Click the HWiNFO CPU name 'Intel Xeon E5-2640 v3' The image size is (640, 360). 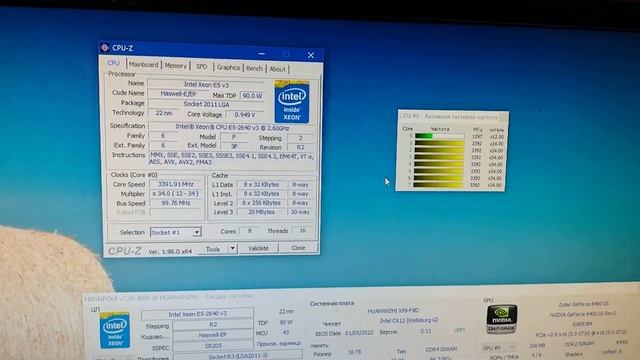point(197,314)
